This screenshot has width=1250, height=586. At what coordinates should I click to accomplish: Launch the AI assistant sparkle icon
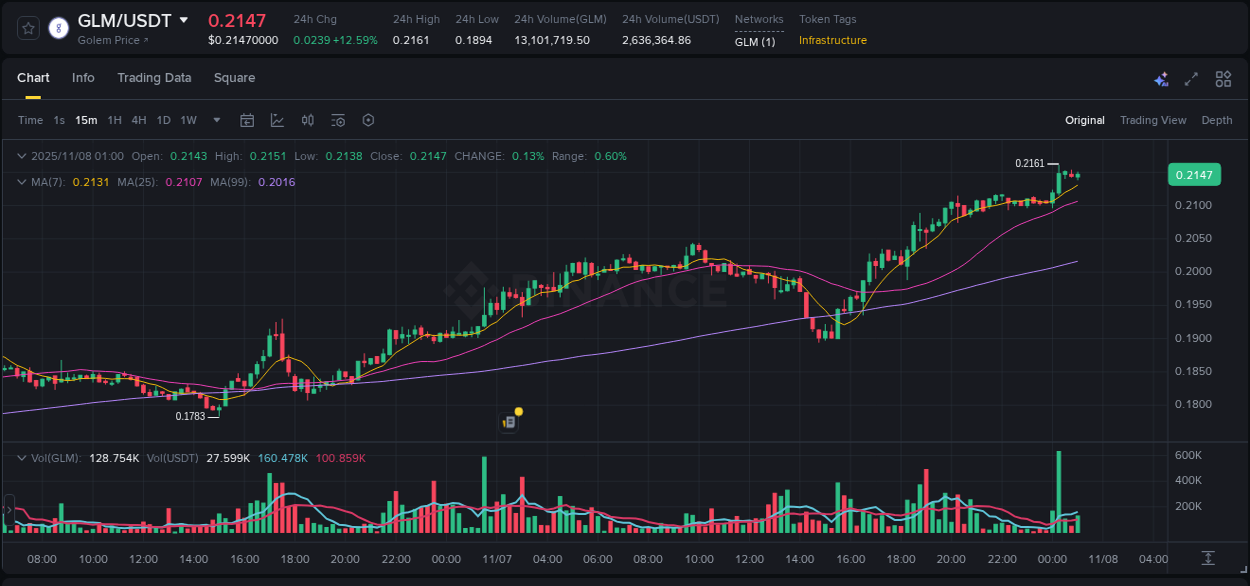coord(1161,78)
